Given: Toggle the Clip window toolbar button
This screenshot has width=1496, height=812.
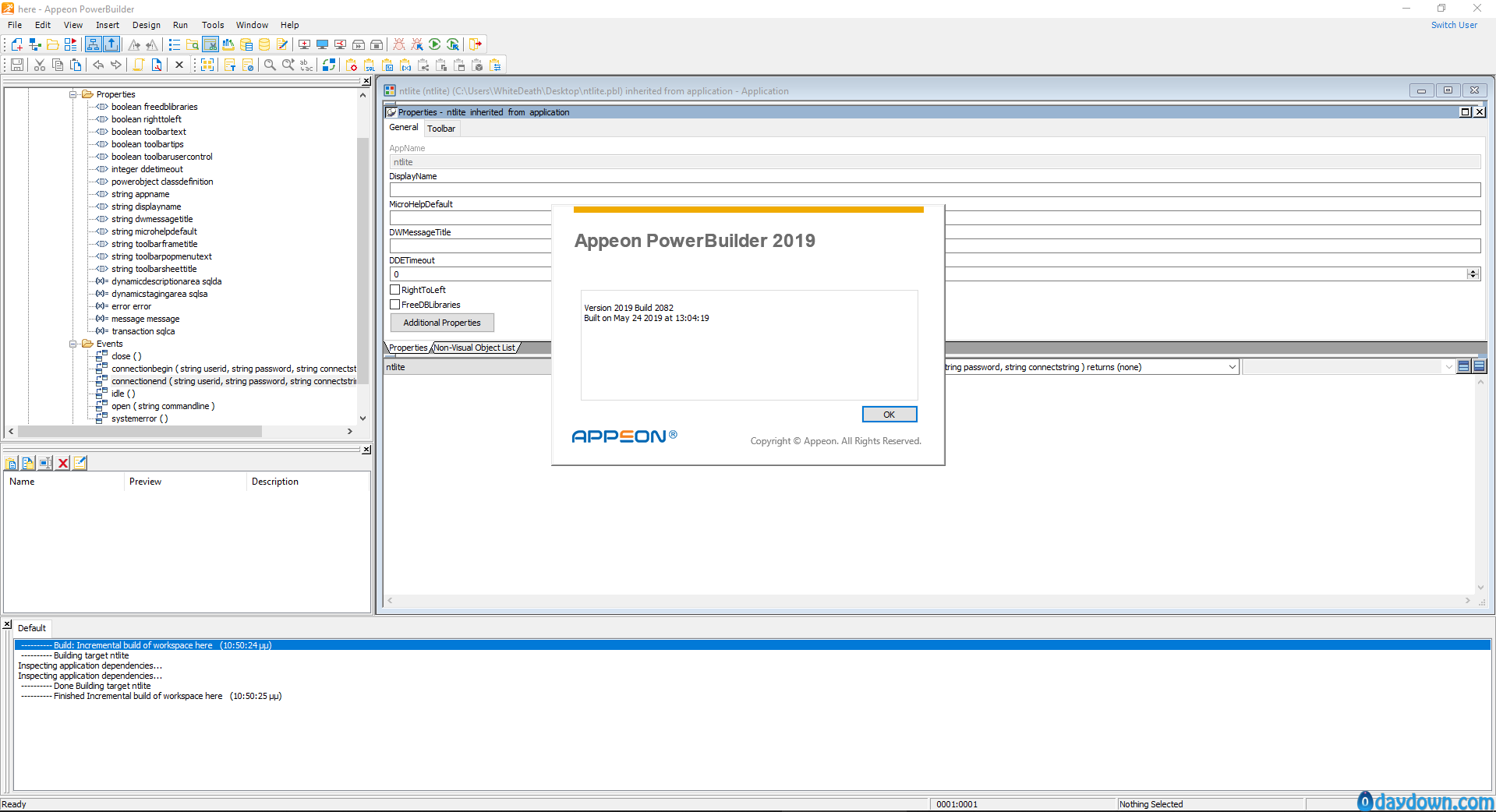Looking at the screenshot, I should click(210, 44).
